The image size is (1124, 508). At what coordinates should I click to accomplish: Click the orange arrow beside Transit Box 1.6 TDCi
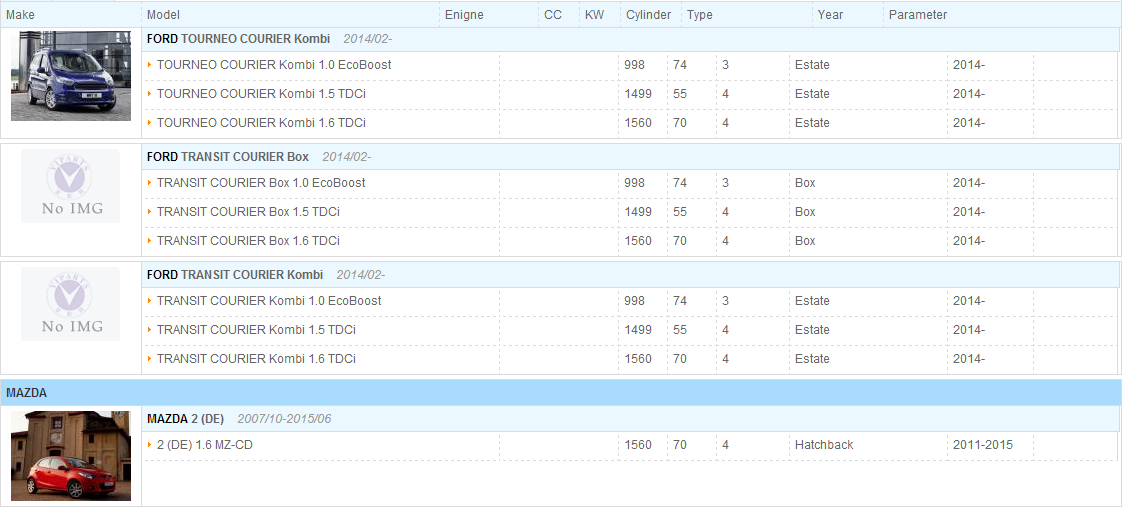click(150, 241)
